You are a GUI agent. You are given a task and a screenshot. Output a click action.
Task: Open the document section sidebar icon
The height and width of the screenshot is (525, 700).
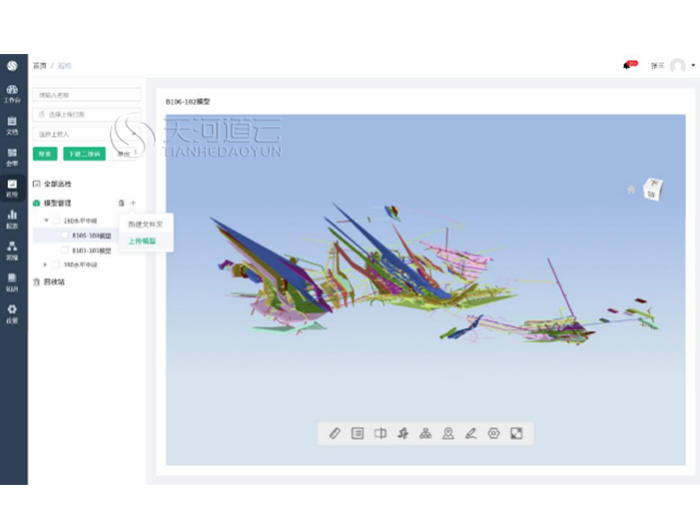click(12, 126)
